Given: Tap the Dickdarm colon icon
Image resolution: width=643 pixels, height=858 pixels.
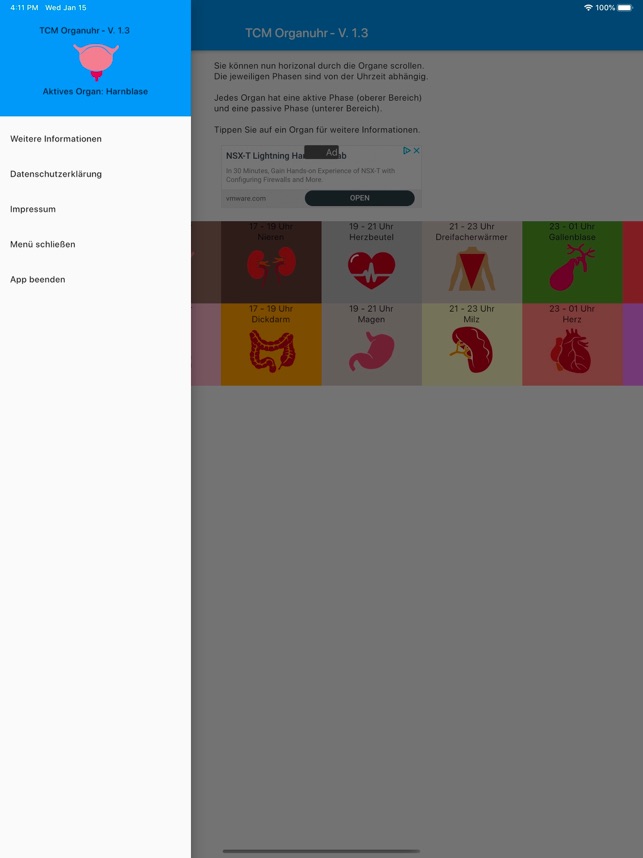Looking at the screenshot, I should pos(272,351).
